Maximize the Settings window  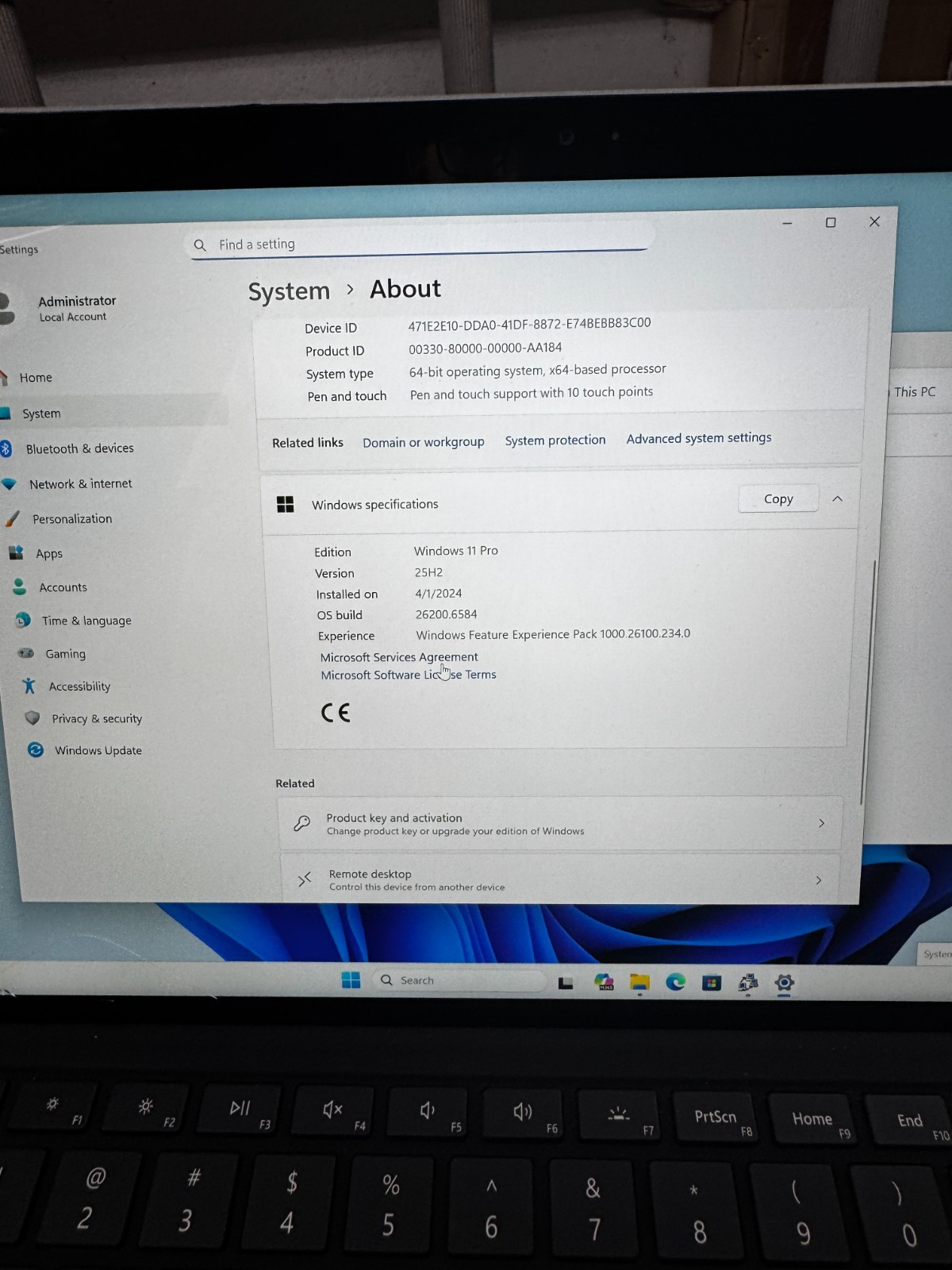point(831,223)
